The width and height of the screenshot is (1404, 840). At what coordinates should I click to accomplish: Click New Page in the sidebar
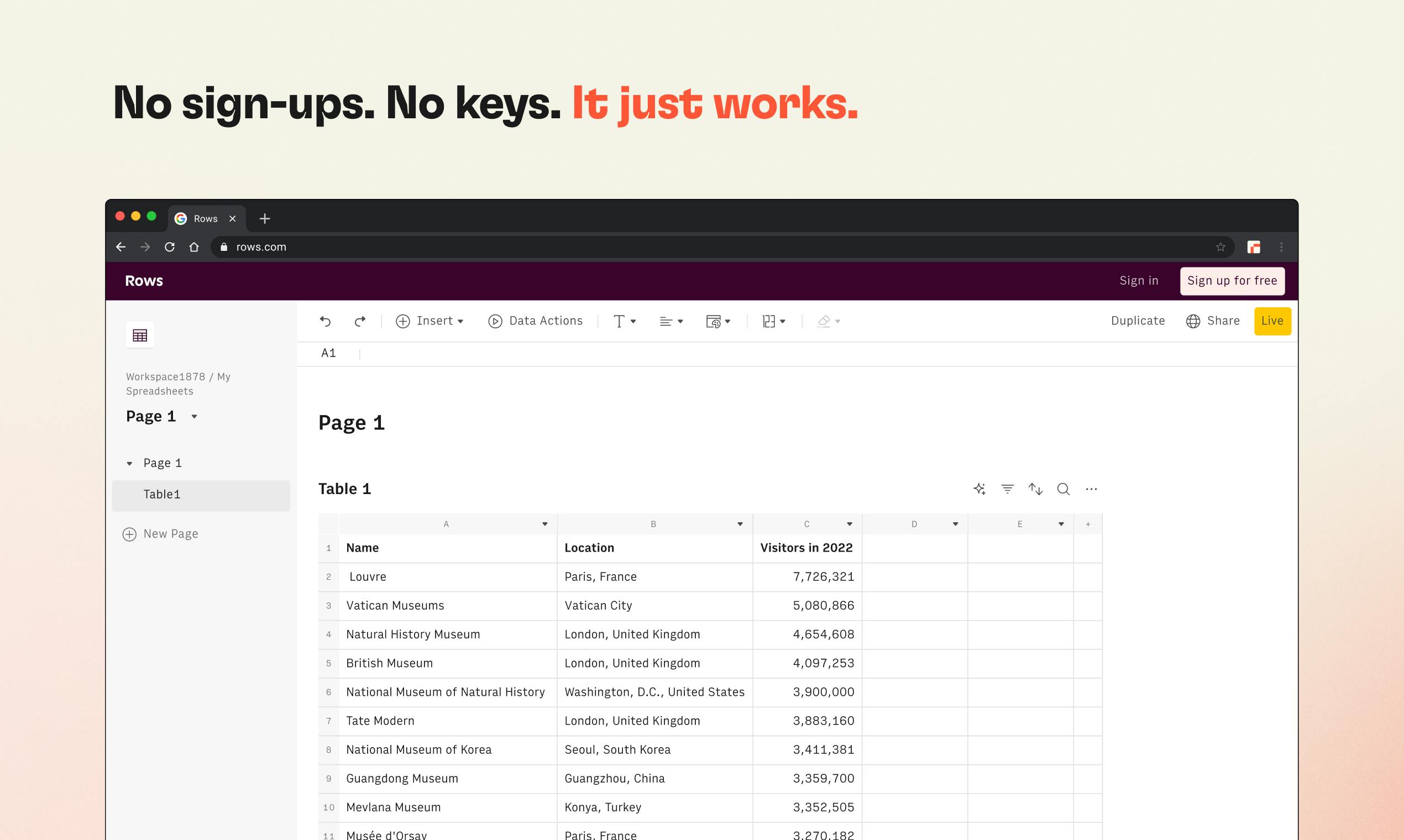coord(160,534)
